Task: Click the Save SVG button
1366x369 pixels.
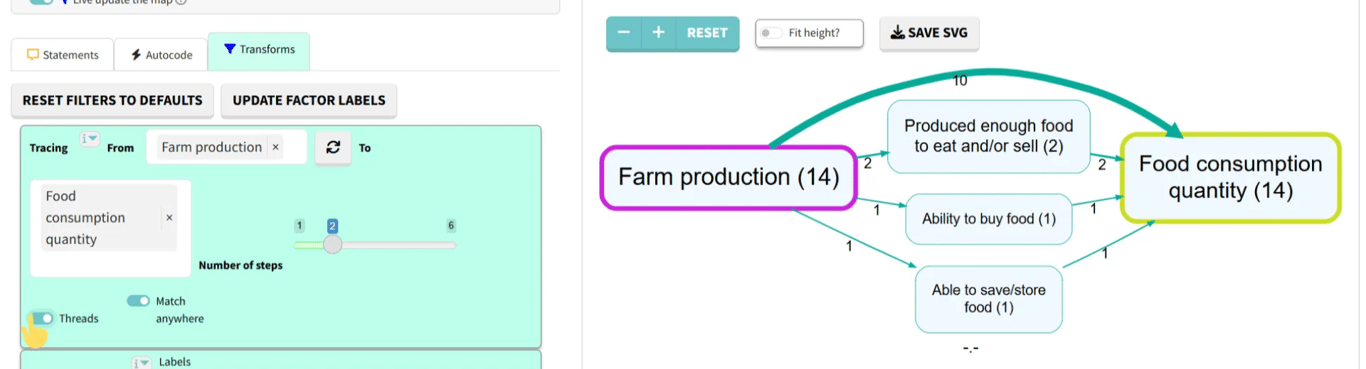Action: point(929,33)
